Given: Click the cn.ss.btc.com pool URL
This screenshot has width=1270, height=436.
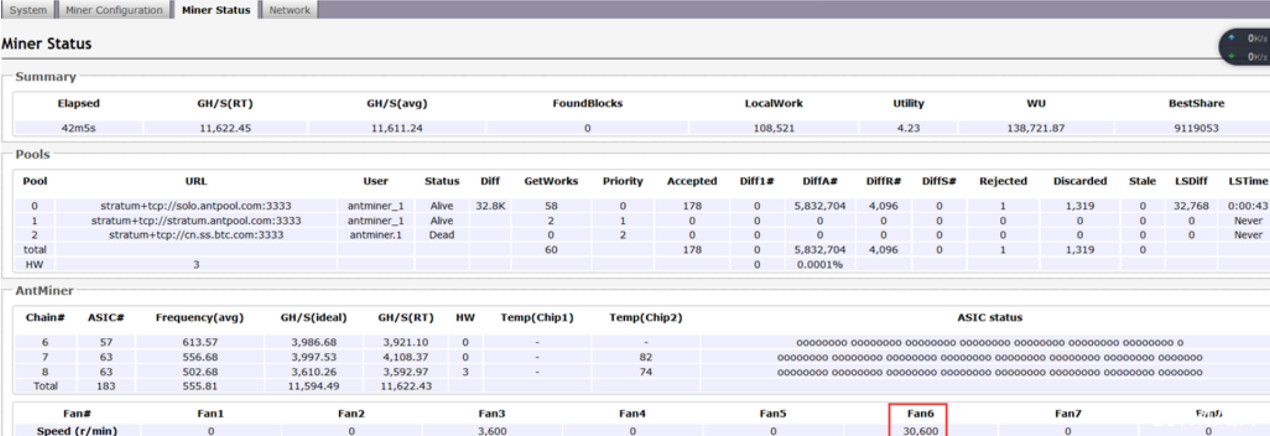Looking at the screenshot, I should point(197,235).
